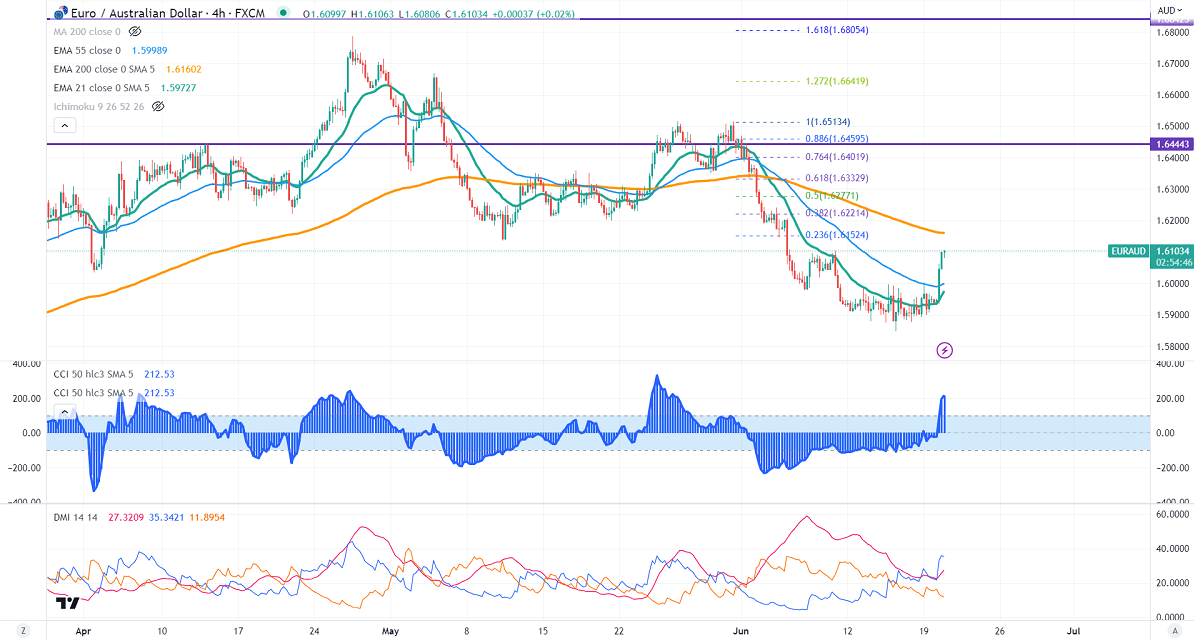Select the Ichimoku 9 26 52 26 legend
This screenshot has height=640, width=1194.
[x=98, y=107]
